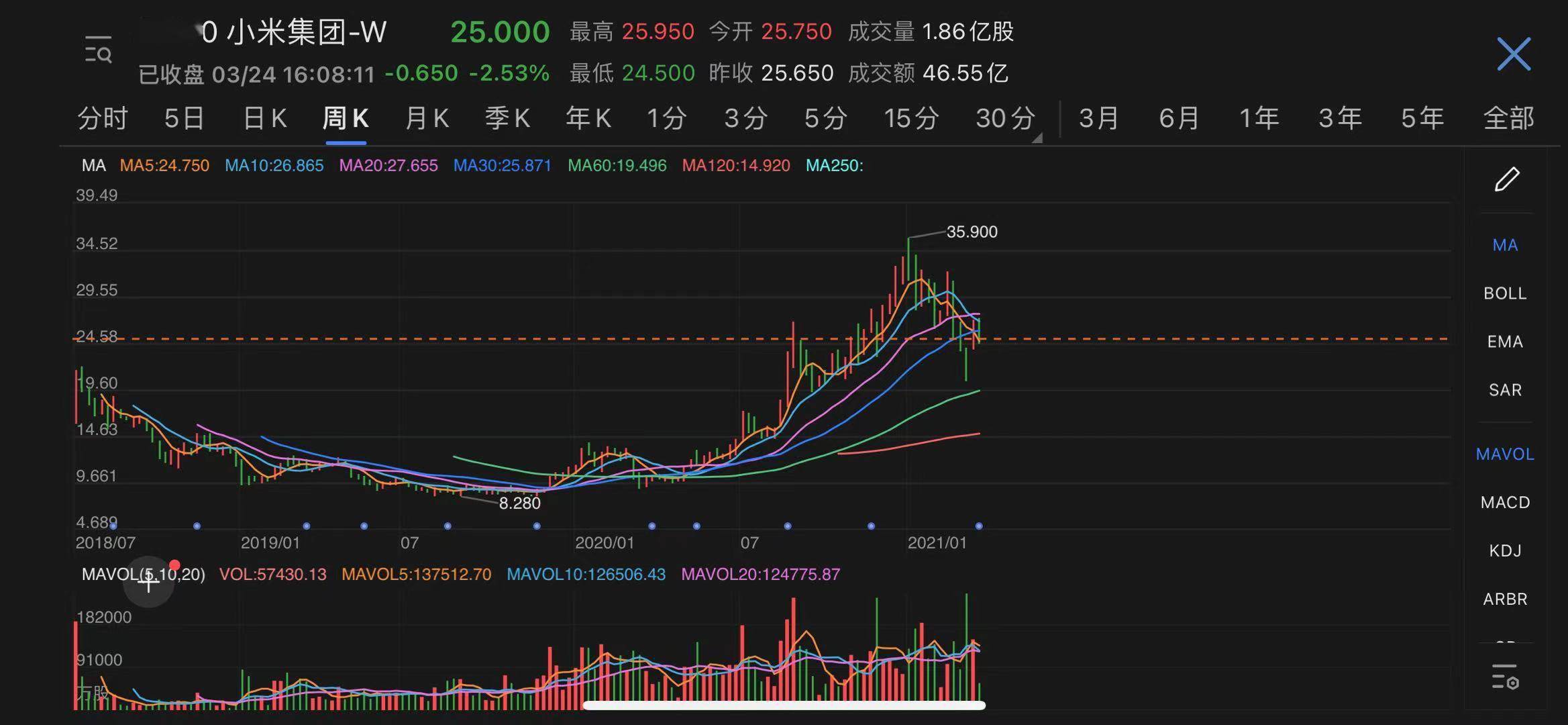The height and width of the screenshot is (725, 1568).
Task: Show the 1年 time range
Action: click(x=1258, y=118)
